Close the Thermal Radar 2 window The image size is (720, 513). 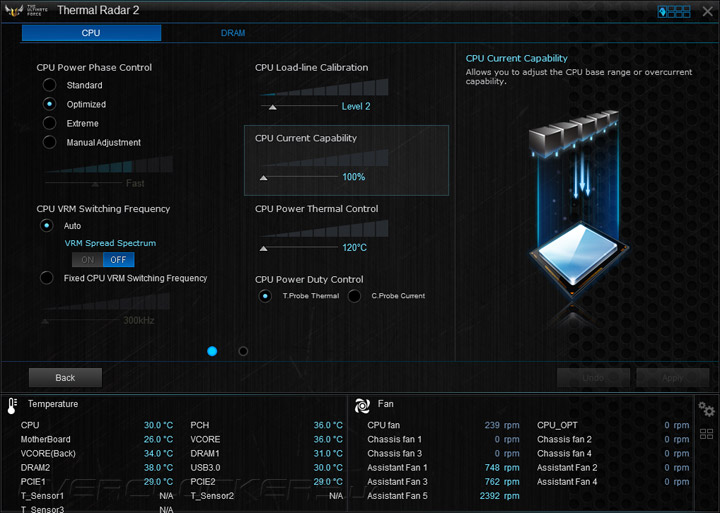coord(708,11)
